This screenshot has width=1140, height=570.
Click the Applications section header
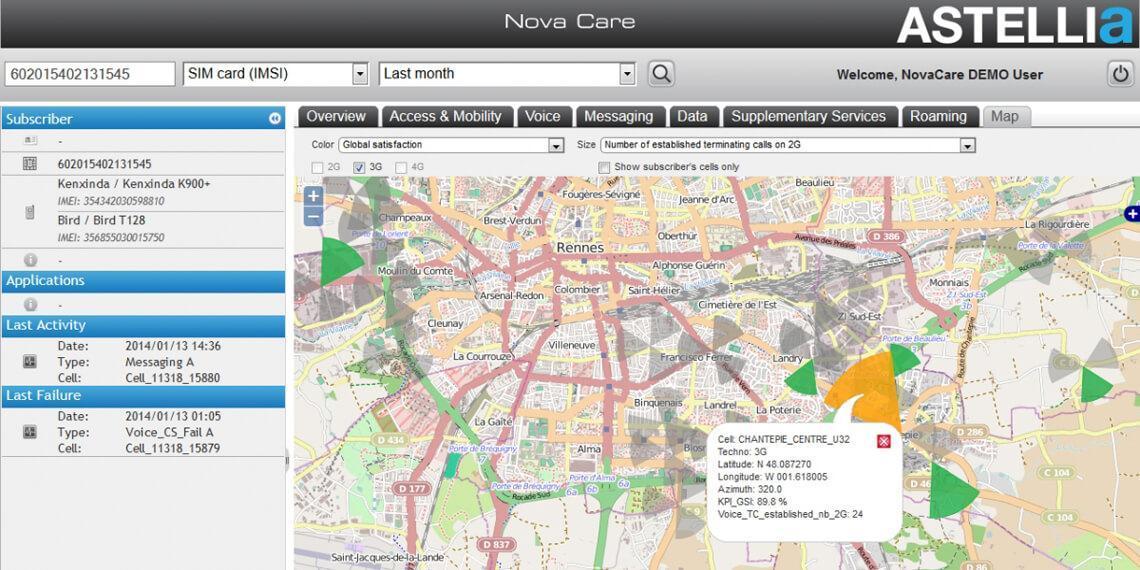pos(143,281)
